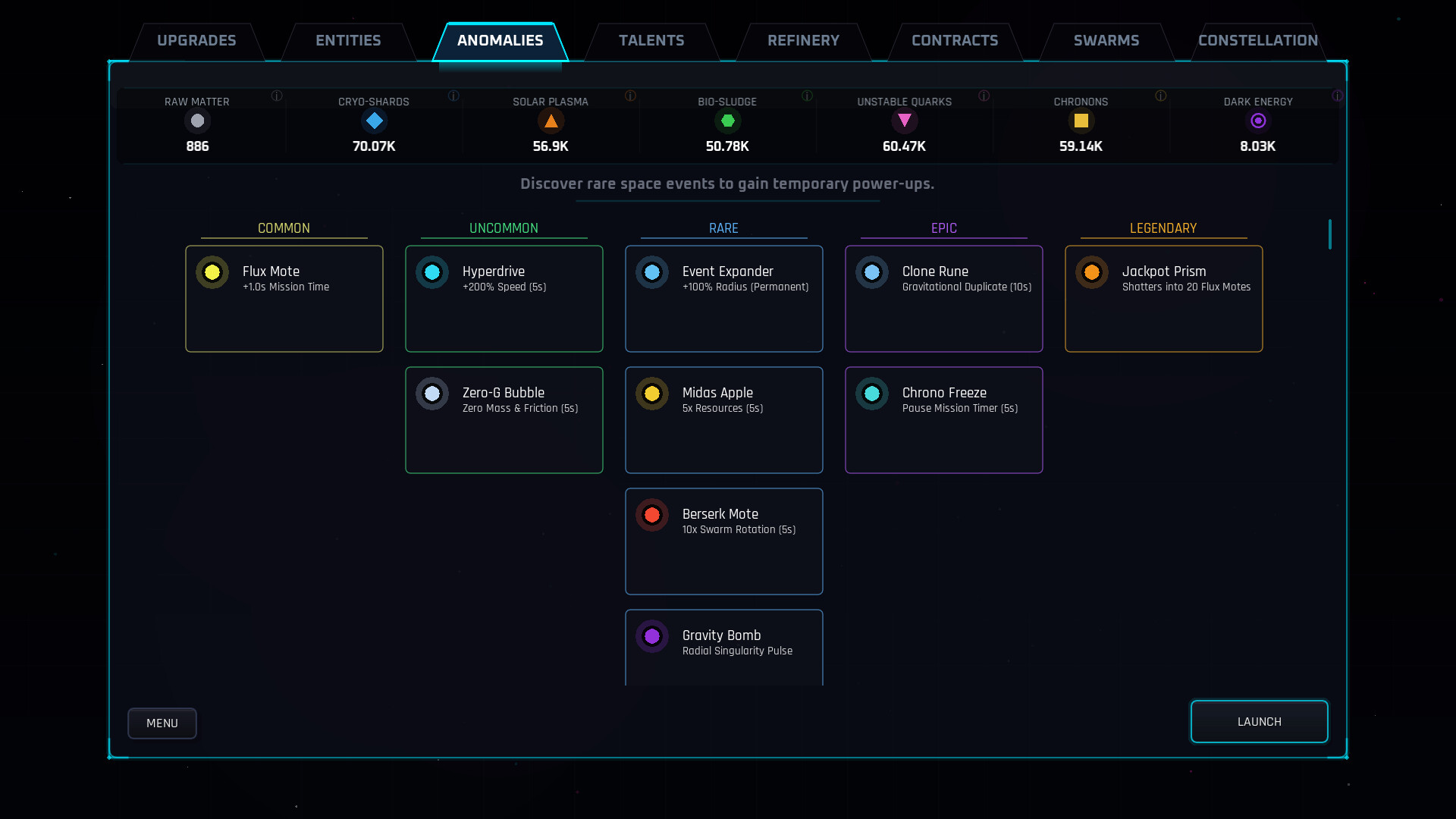This screenshot has height=819, width=1456.
Task: Open the Constellation tab
Action: [1258, 40]
